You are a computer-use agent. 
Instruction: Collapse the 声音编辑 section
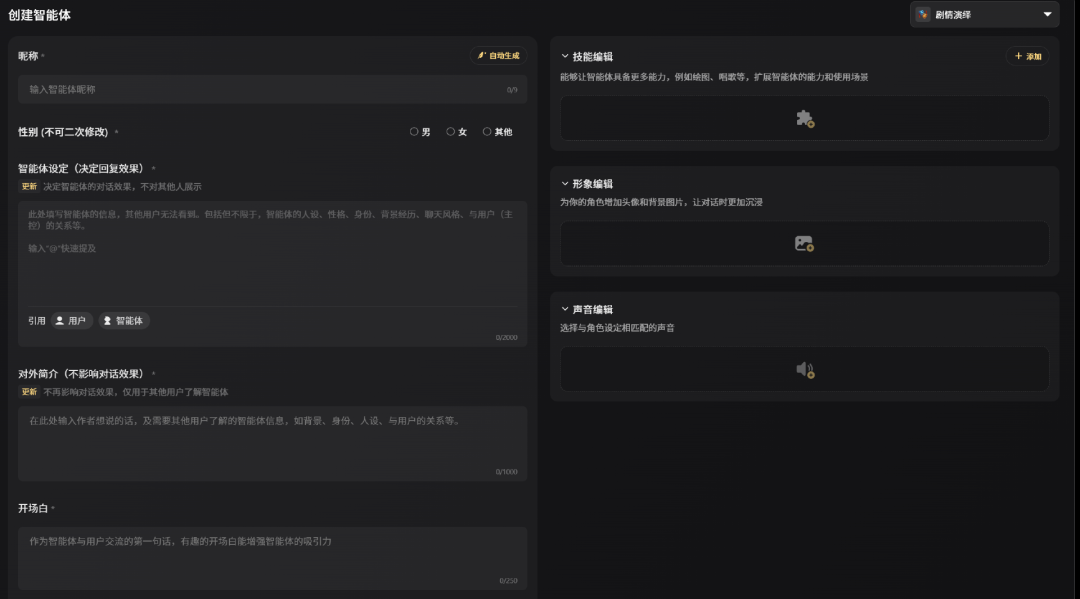pos(565,310)
